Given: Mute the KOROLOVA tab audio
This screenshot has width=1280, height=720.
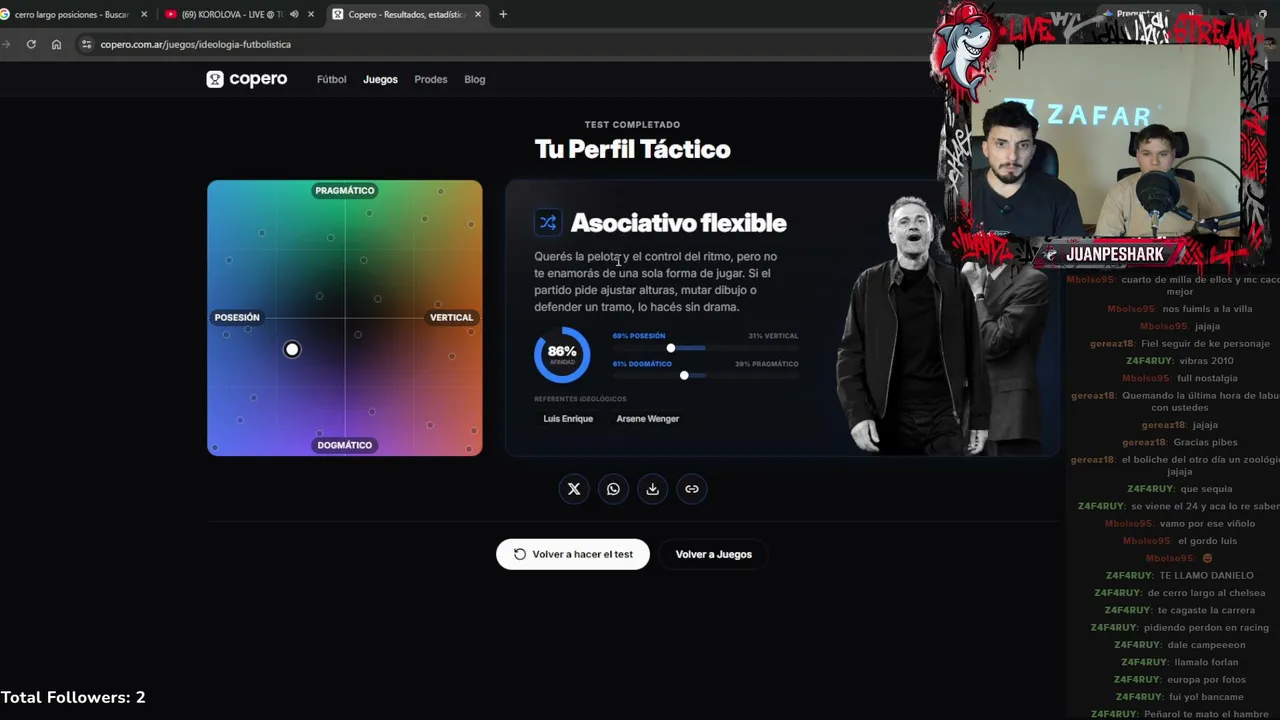Looking at the screenshot, I should [294, 14].
